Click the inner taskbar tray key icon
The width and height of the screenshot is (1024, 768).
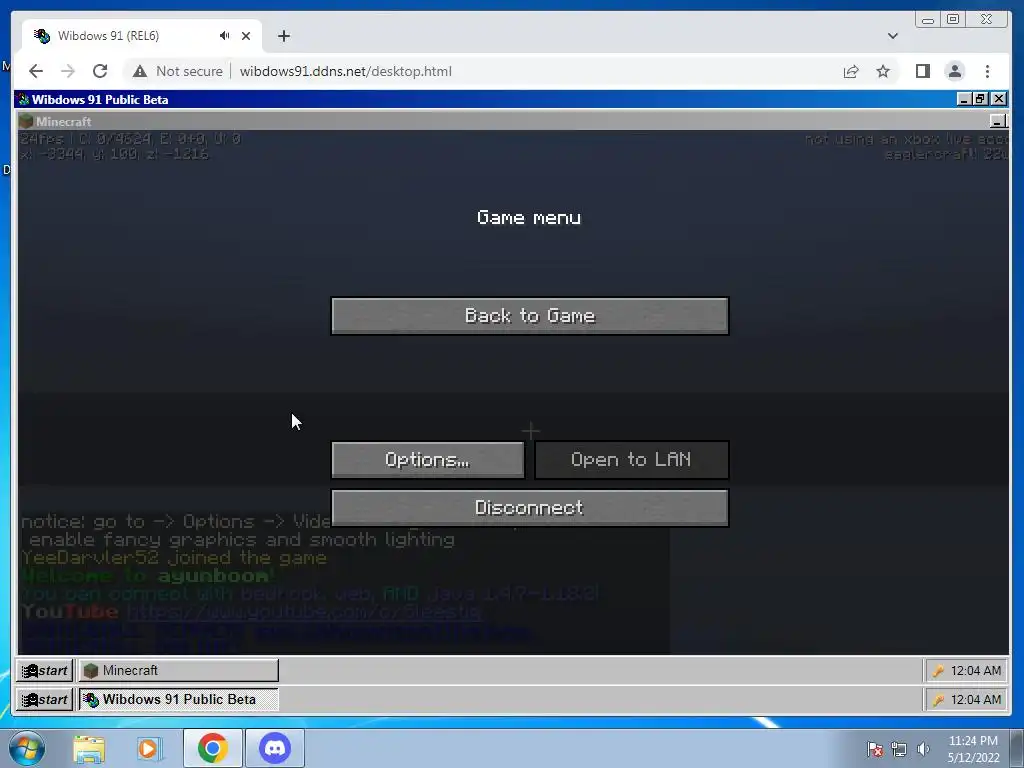[x=938, y=671]
